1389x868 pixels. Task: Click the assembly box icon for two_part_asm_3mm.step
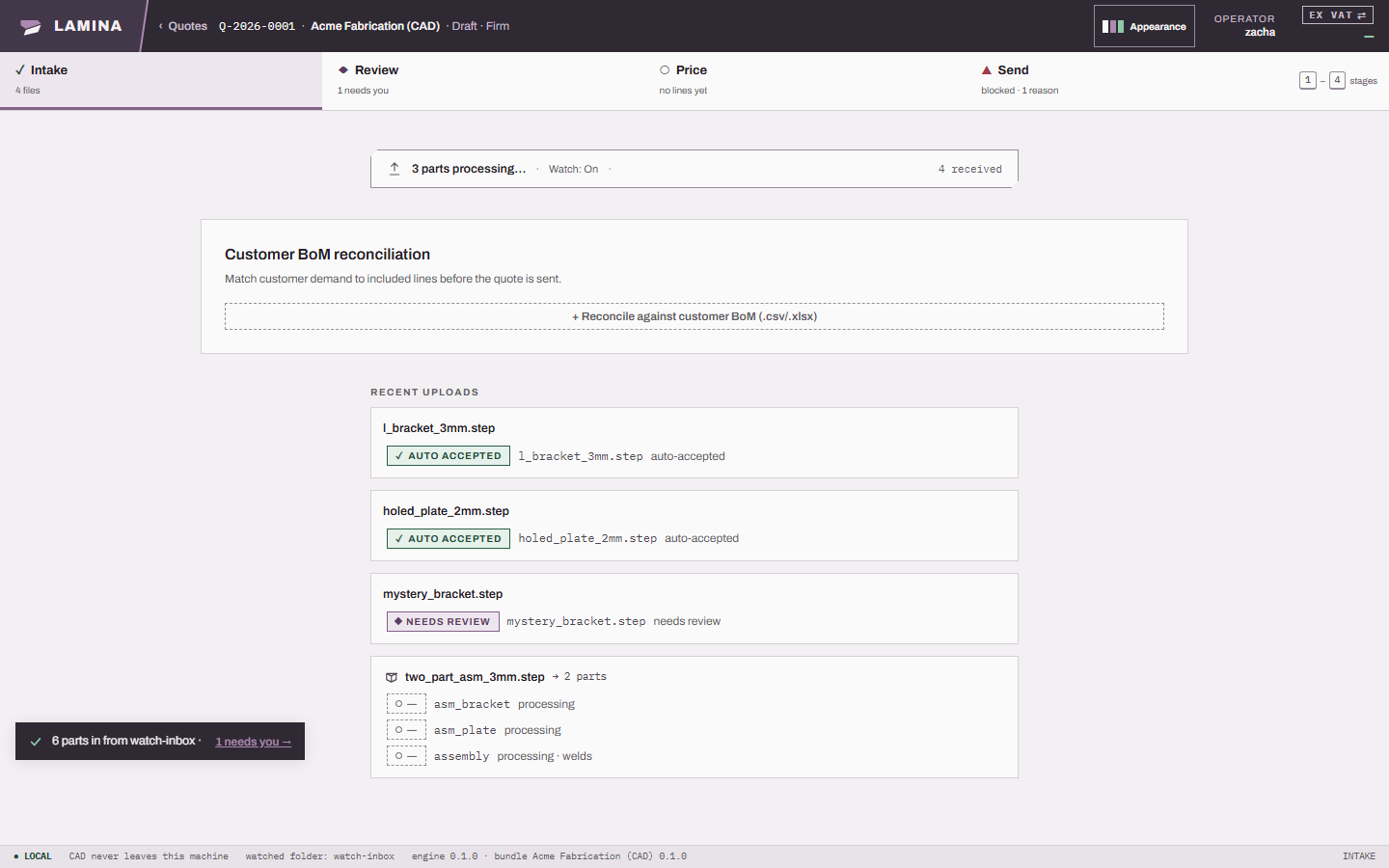pos(392,677)
